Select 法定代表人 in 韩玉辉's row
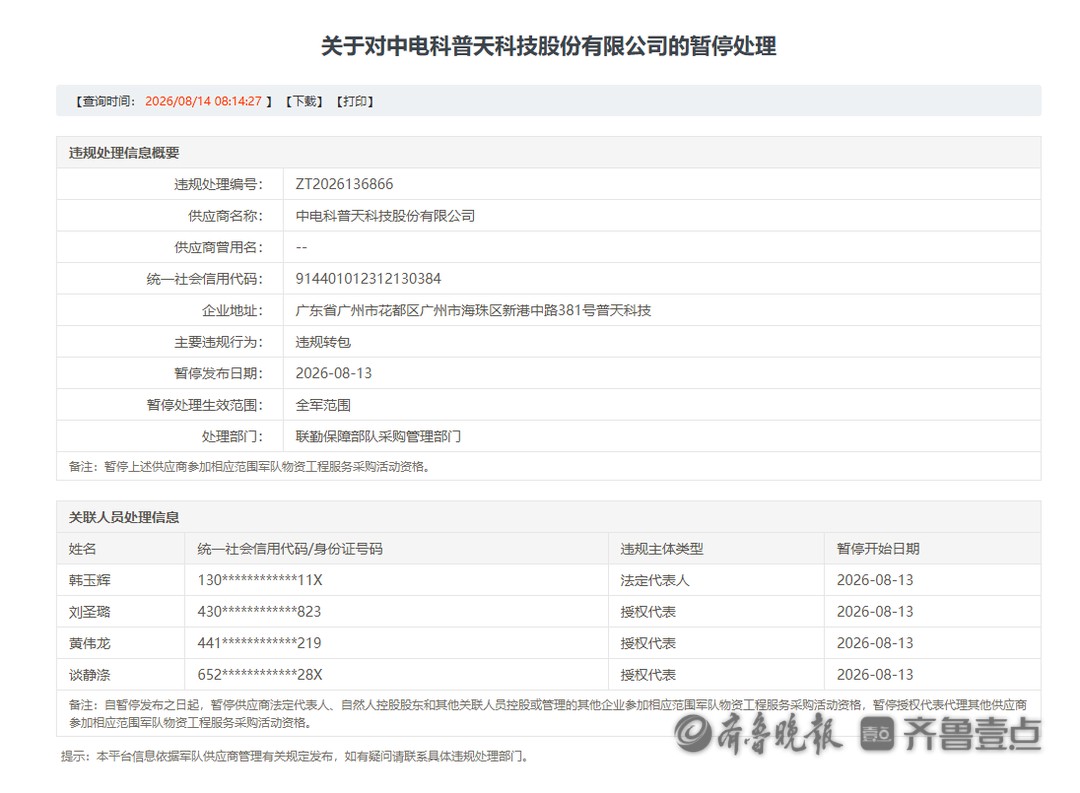The width and height of the screenshot is (1080, 793). [655, 581]
